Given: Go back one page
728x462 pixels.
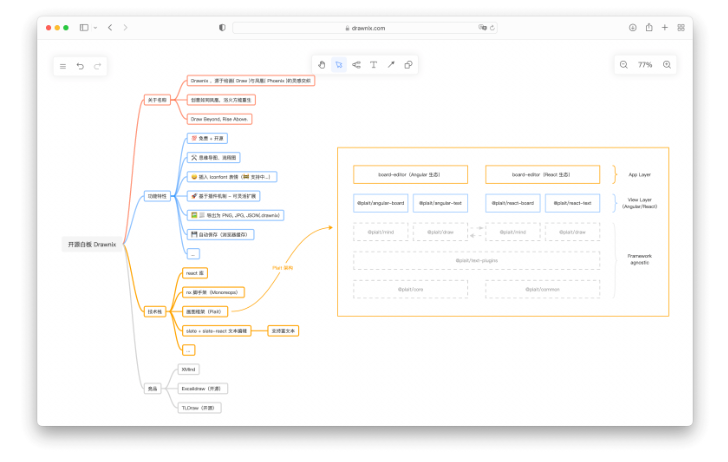Looking at the screenshot, I should tap(110, 27).
